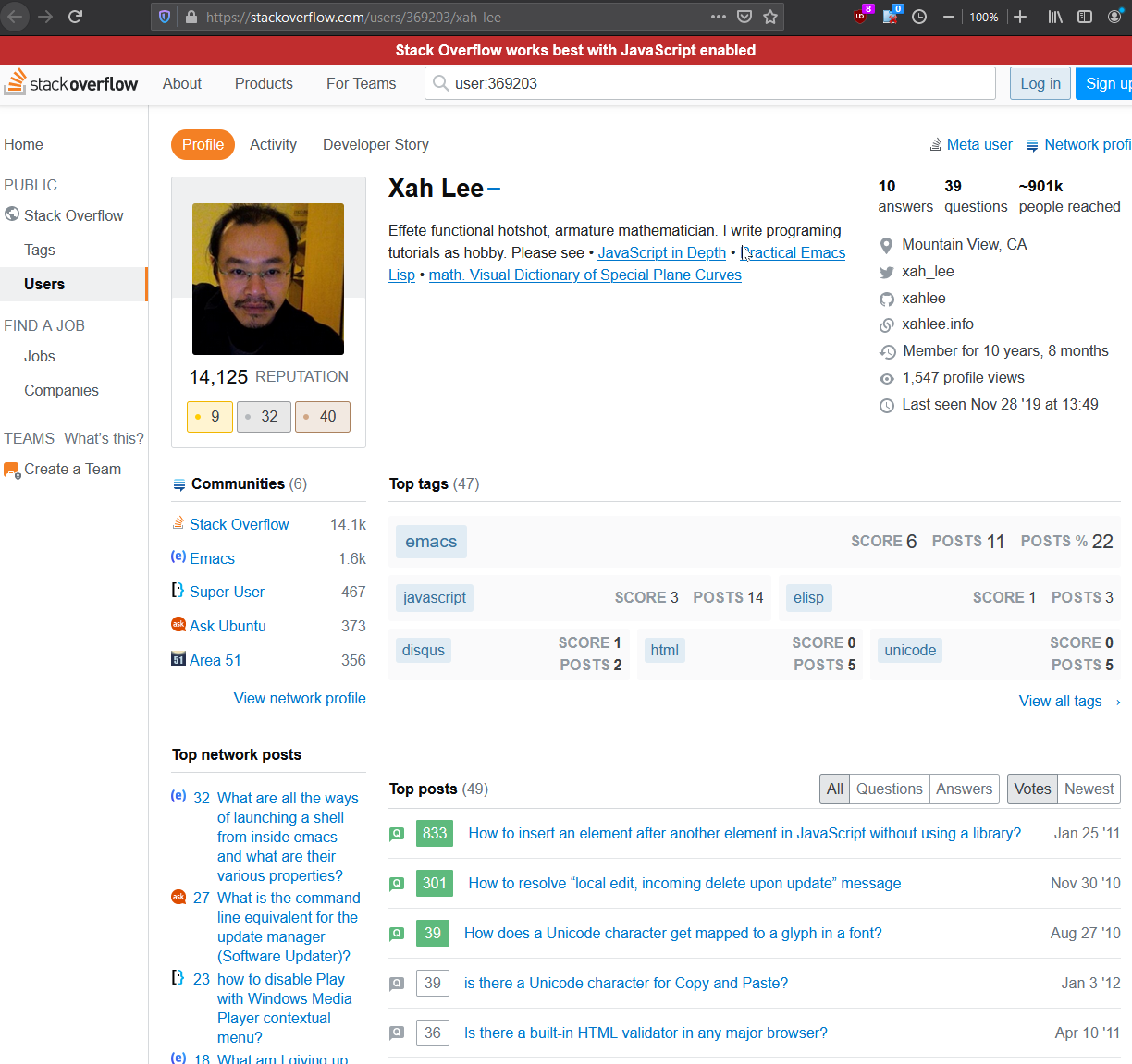Click the globe icon beside Stack Overflow

[12, 214]
